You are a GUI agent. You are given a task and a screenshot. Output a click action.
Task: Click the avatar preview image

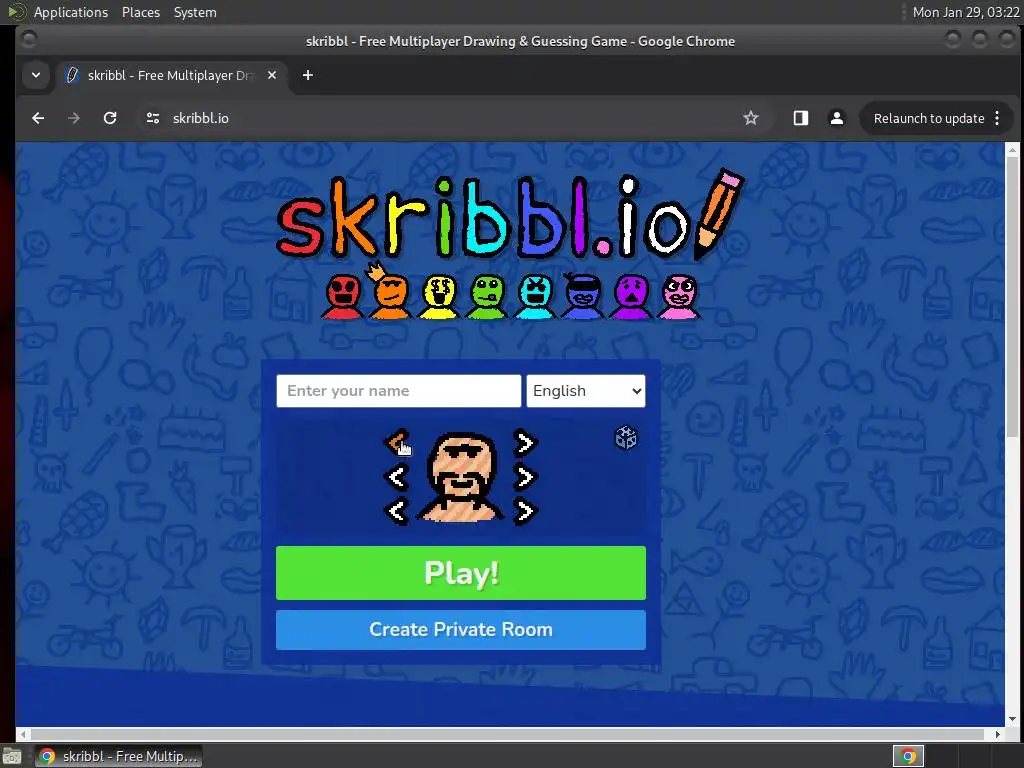tap(461, 477)
